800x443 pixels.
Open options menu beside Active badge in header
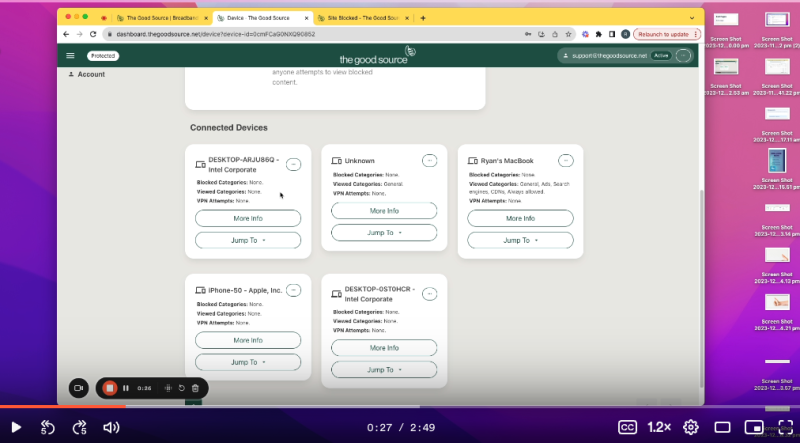683,56
